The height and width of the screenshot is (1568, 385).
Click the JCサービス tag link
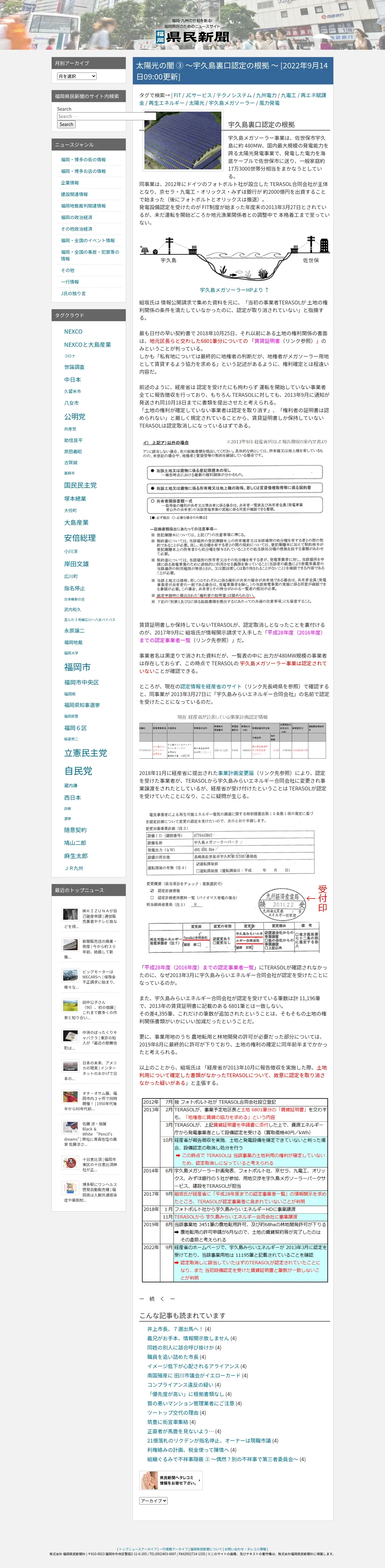click(x=198, y=95)
